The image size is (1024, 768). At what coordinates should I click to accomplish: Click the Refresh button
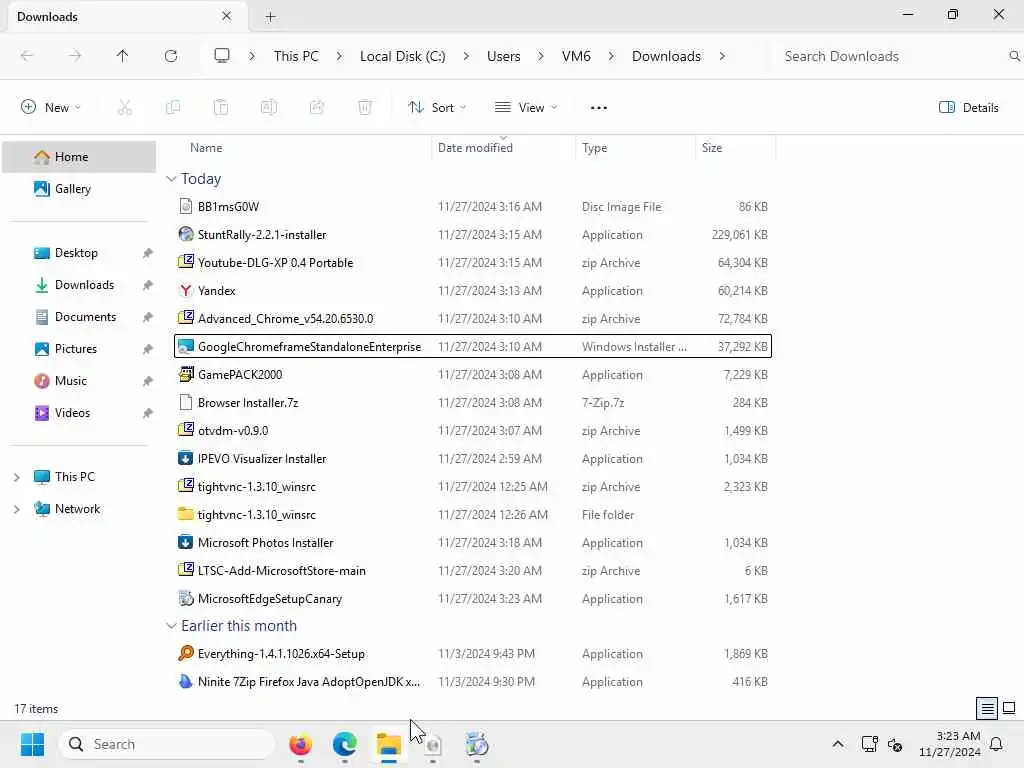pos(171,56)
